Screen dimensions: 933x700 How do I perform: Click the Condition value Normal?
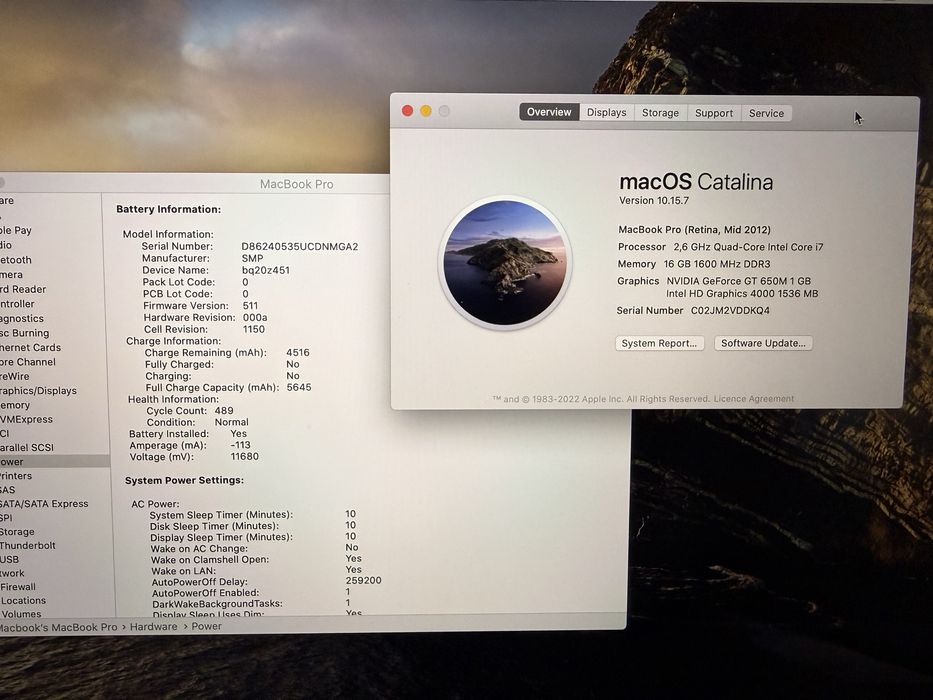[x=231, y=422]
